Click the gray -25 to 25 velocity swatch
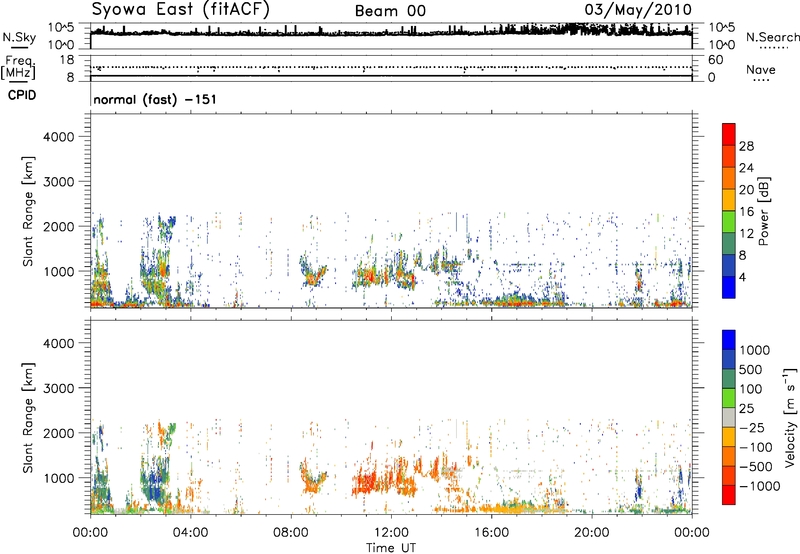The image size is (800, 554). click(729, 417)
